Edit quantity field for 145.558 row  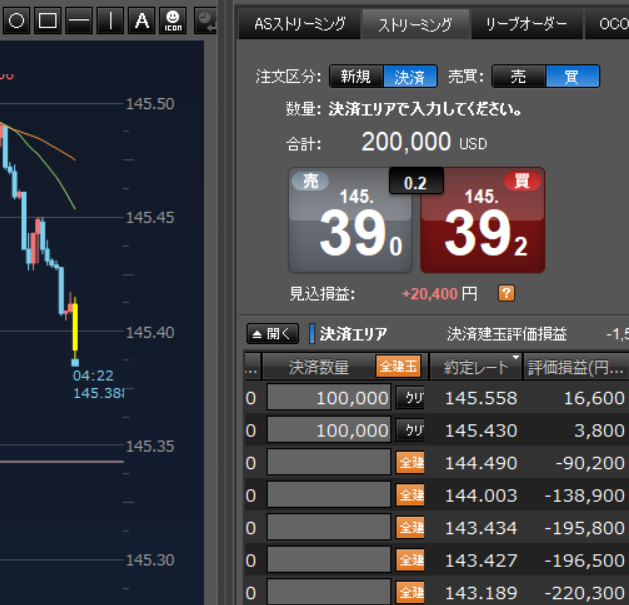[x=329, y=398]
